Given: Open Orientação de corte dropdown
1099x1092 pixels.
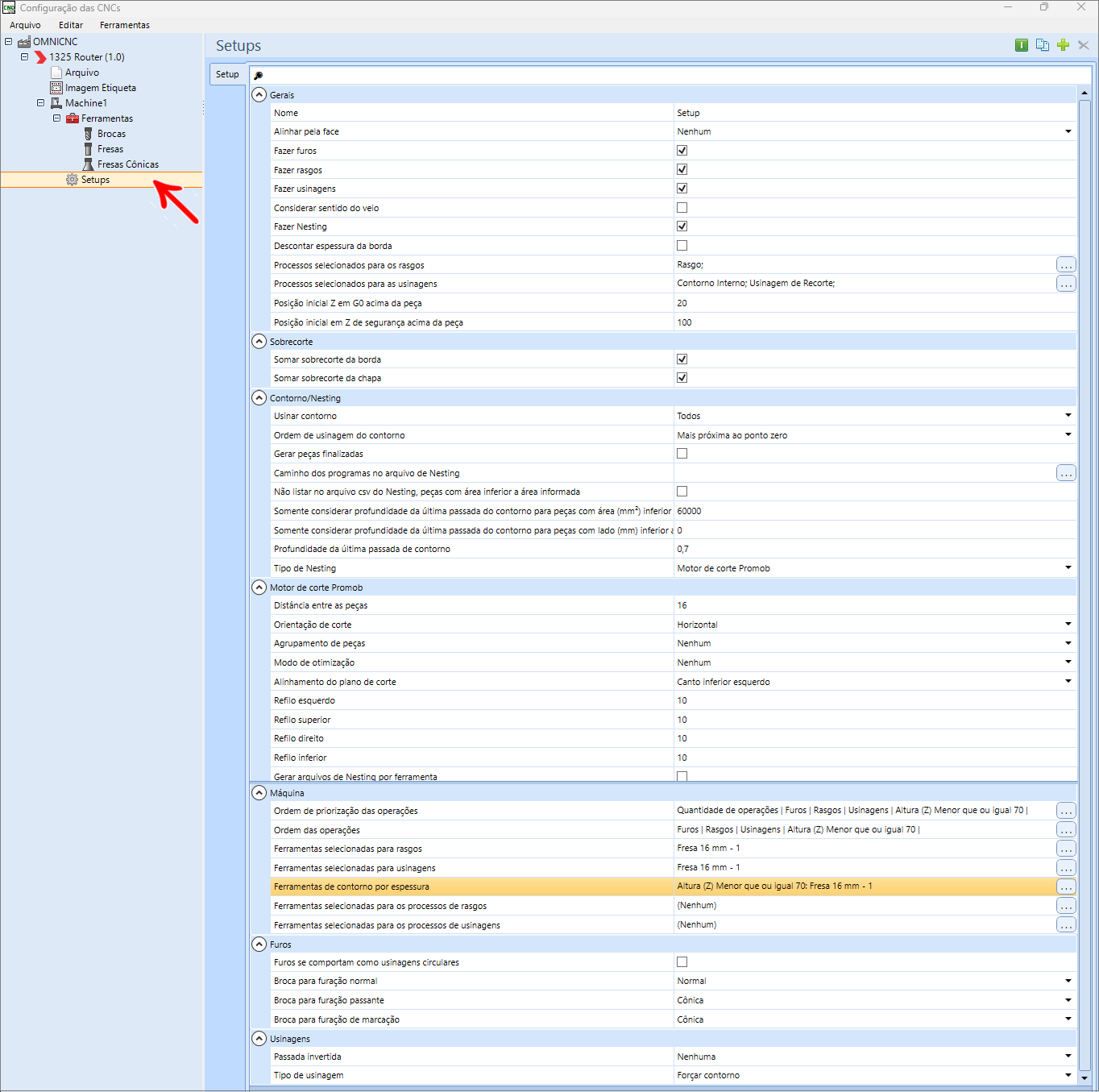Looking at the screenshot, I should (1068, 625).
